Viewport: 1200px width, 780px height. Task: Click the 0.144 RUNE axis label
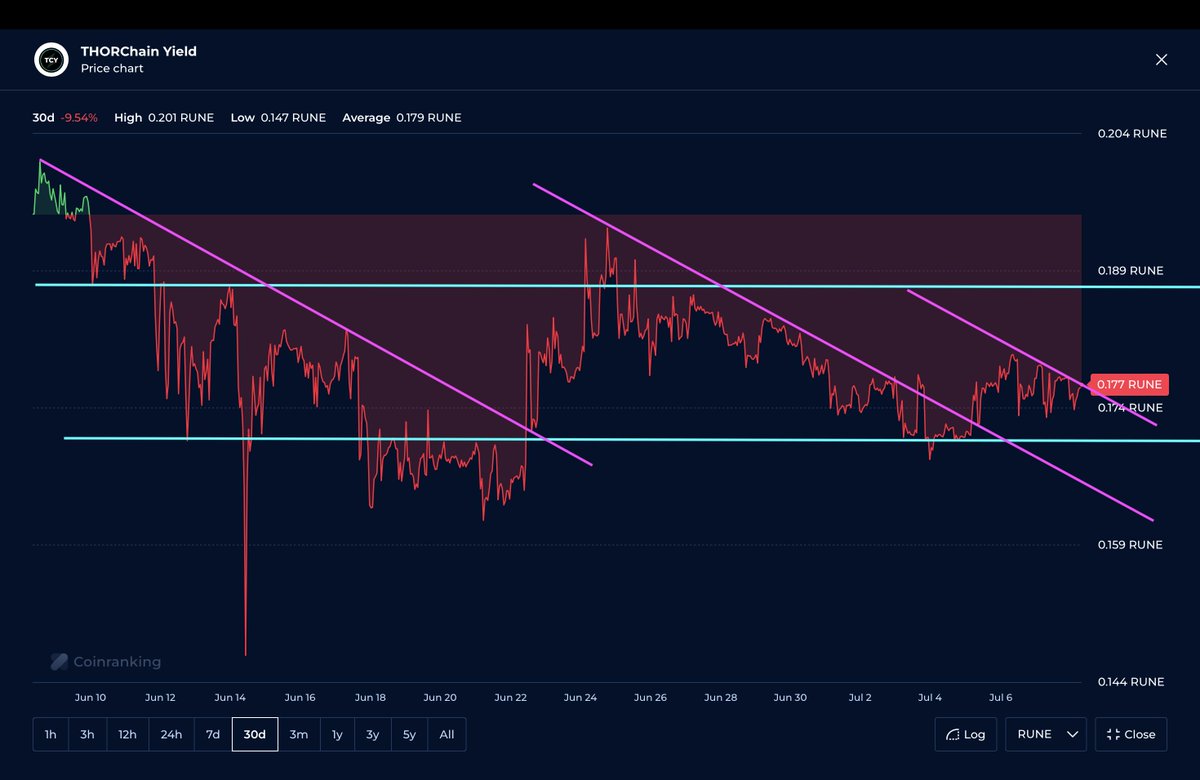1130,682
